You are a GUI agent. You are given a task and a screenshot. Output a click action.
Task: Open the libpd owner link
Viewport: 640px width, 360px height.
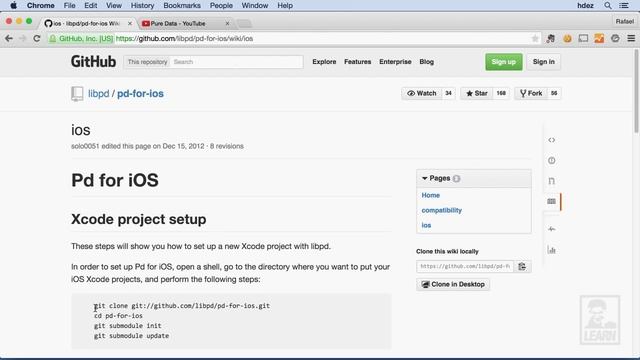[99, 93]
